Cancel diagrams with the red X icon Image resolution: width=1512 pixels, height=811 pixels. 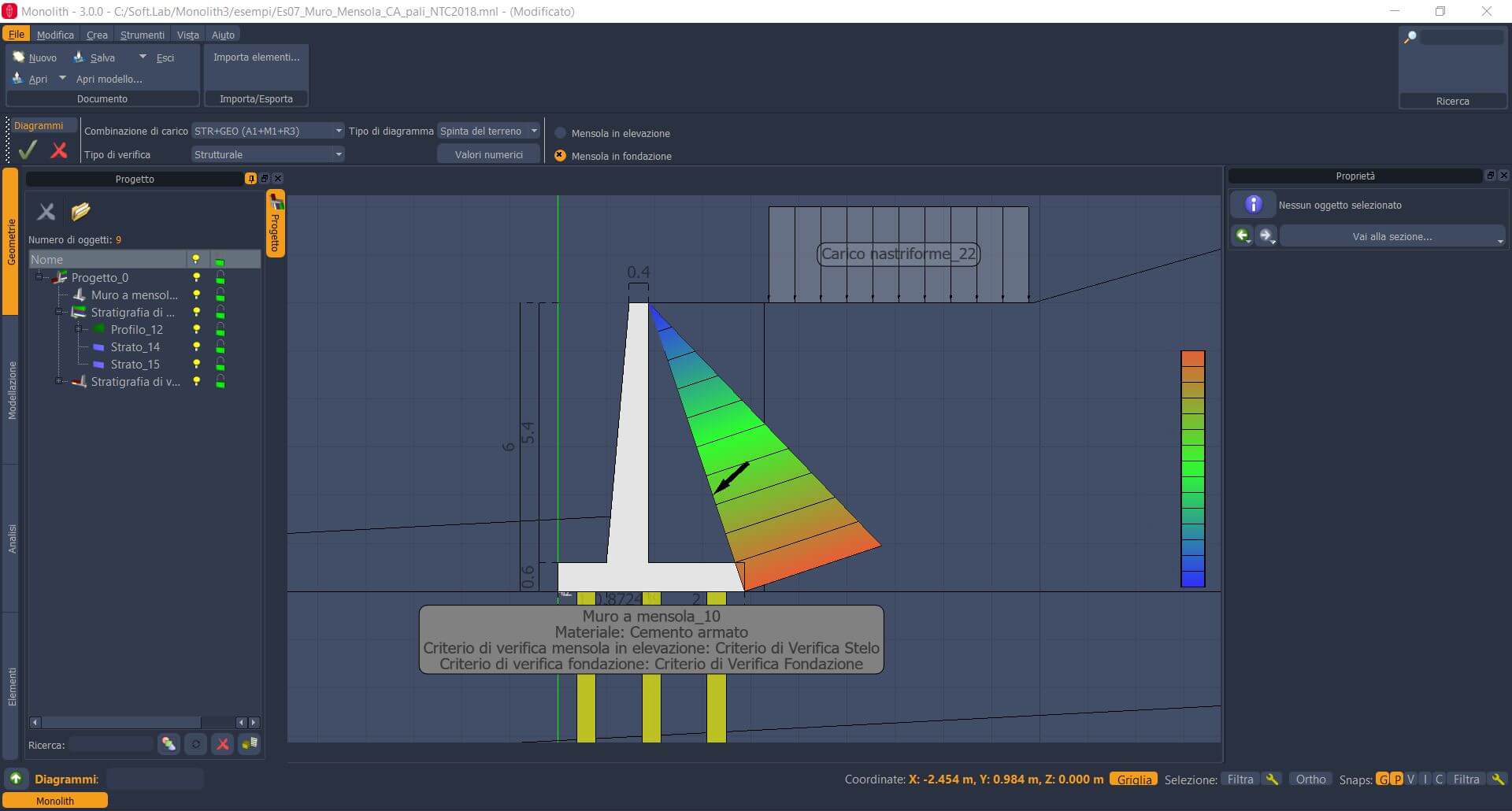click(x=59, y=150)
